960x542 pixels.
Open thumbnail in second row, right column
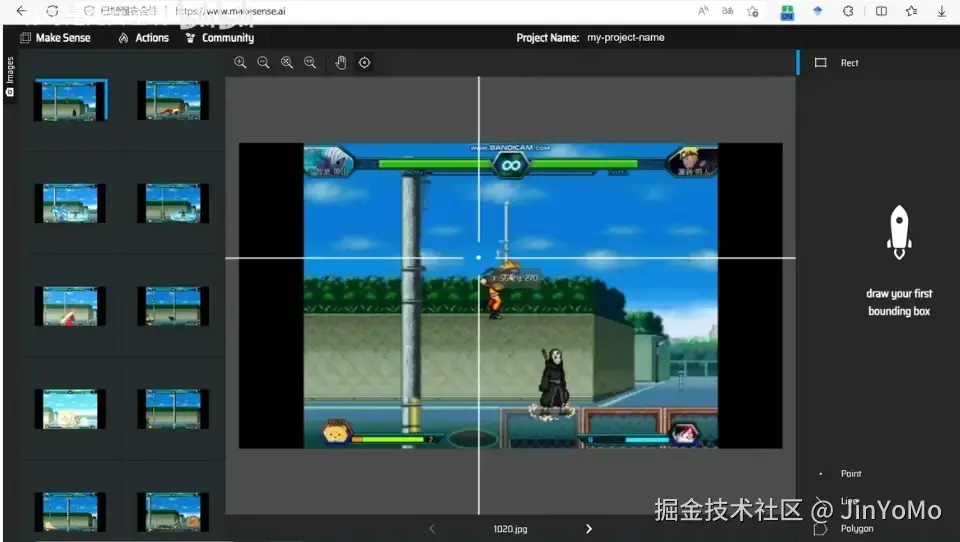click(173, 203)
